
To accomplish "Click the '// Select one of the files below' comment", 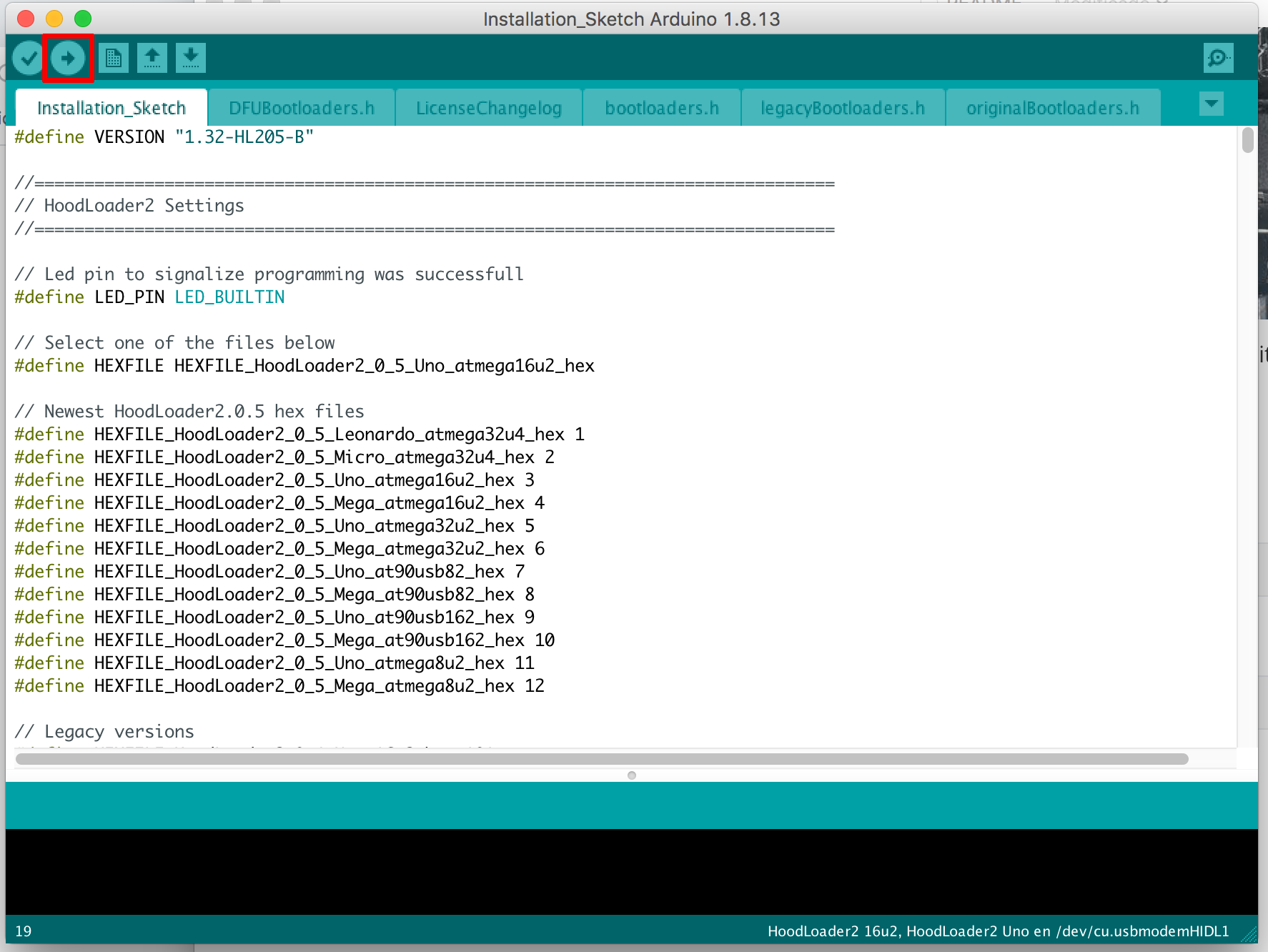I will coord(174,342).
